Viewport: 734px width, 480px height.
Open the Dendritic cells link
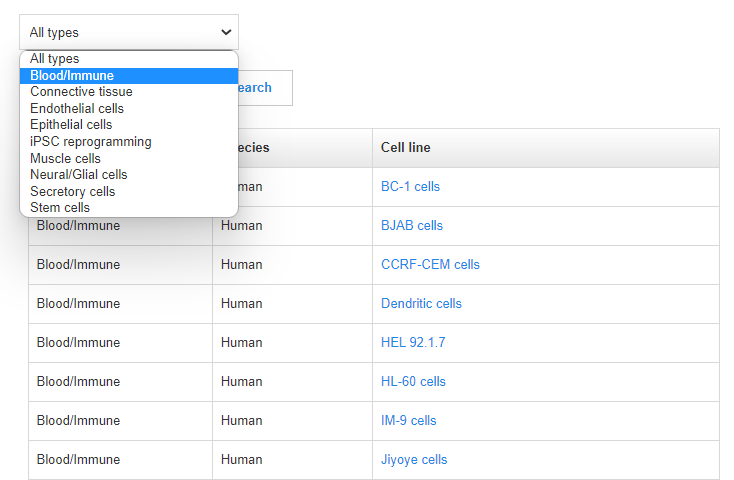[421, 304]
